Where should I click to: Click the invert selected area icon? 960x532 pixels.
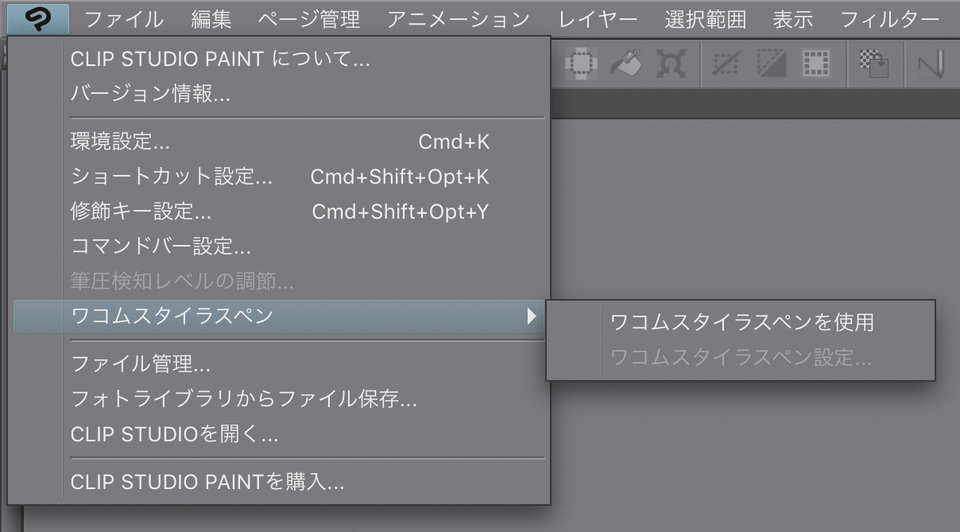point(770,64)
